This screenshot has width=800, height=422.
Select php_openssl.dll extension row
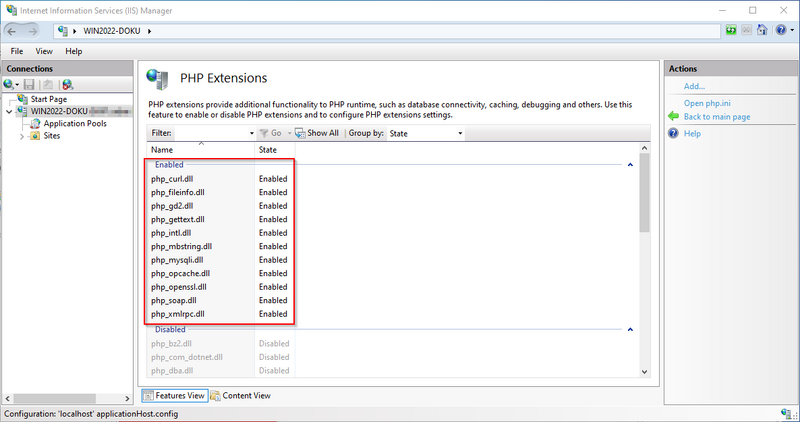[220, 287]
